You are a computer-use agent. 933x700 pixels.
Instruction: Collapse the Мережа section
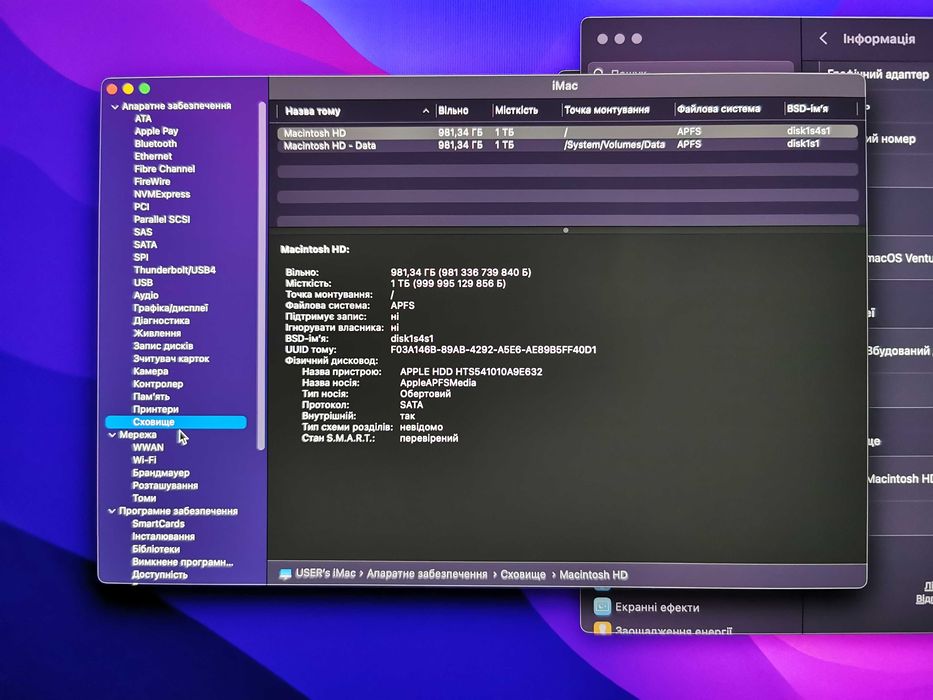112,435
